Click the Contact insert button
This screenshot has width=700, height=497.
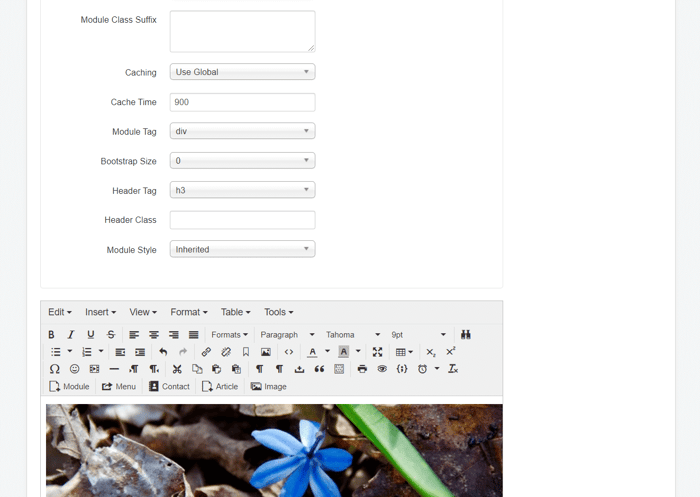point(169,386)
